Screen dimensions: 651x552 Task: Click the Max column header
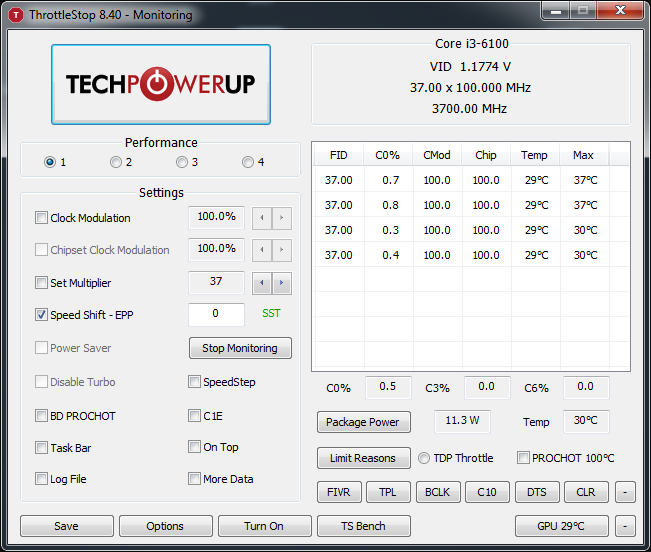[584, 155]
